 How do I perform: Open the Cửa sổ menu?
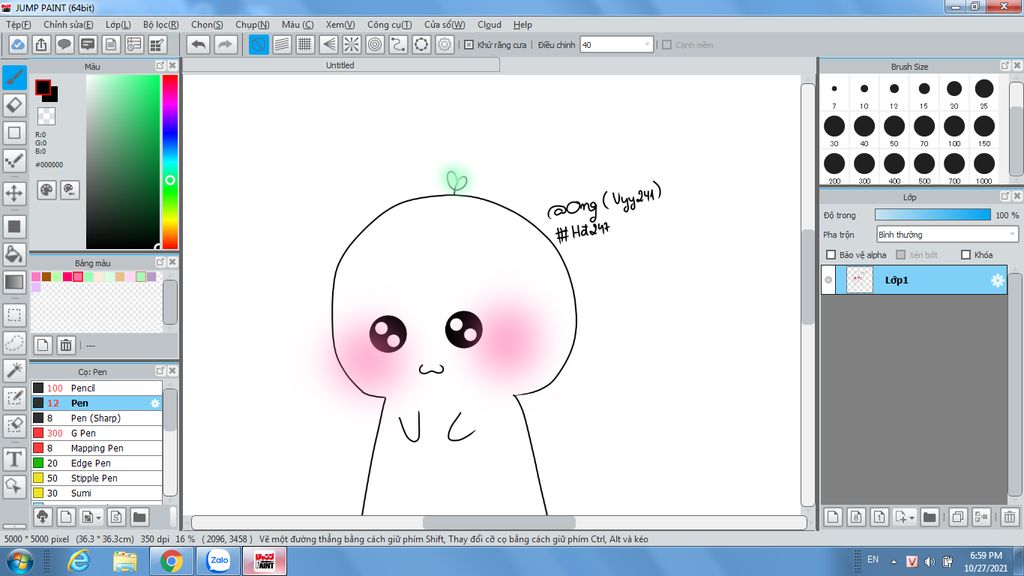click(x=445, y=25)
